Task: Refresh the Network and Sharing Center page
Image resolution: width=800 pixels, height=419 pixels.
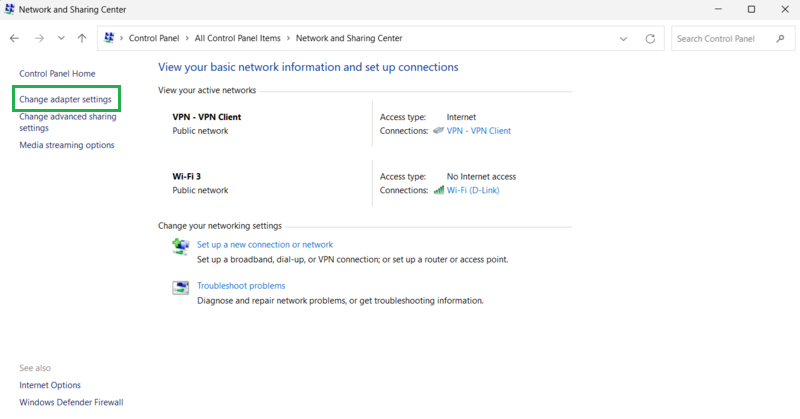Action: (651, 39)
